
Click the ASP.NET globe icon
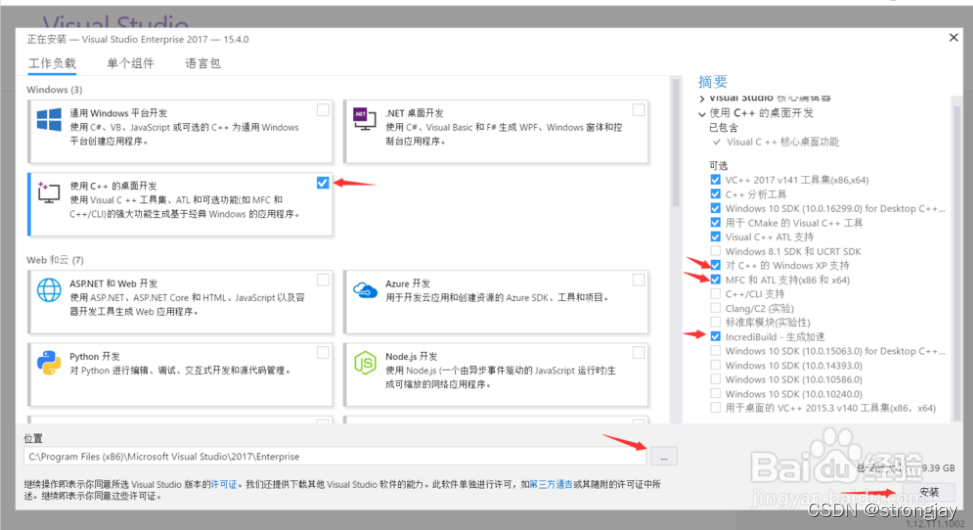(x=48, y=290)
